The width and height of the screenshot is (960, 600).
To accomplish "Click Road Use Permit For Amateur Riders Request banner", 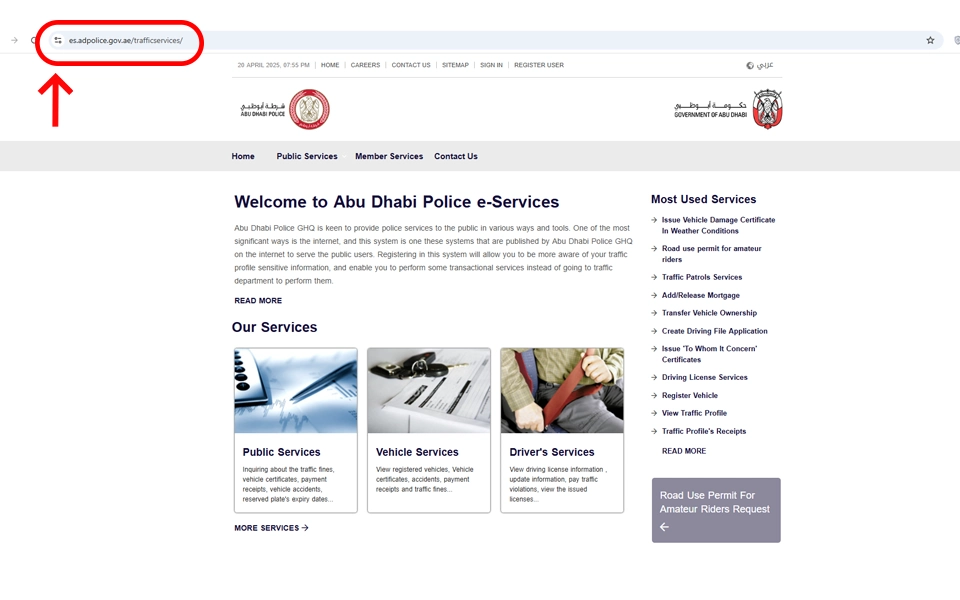I will click(716, 510).
